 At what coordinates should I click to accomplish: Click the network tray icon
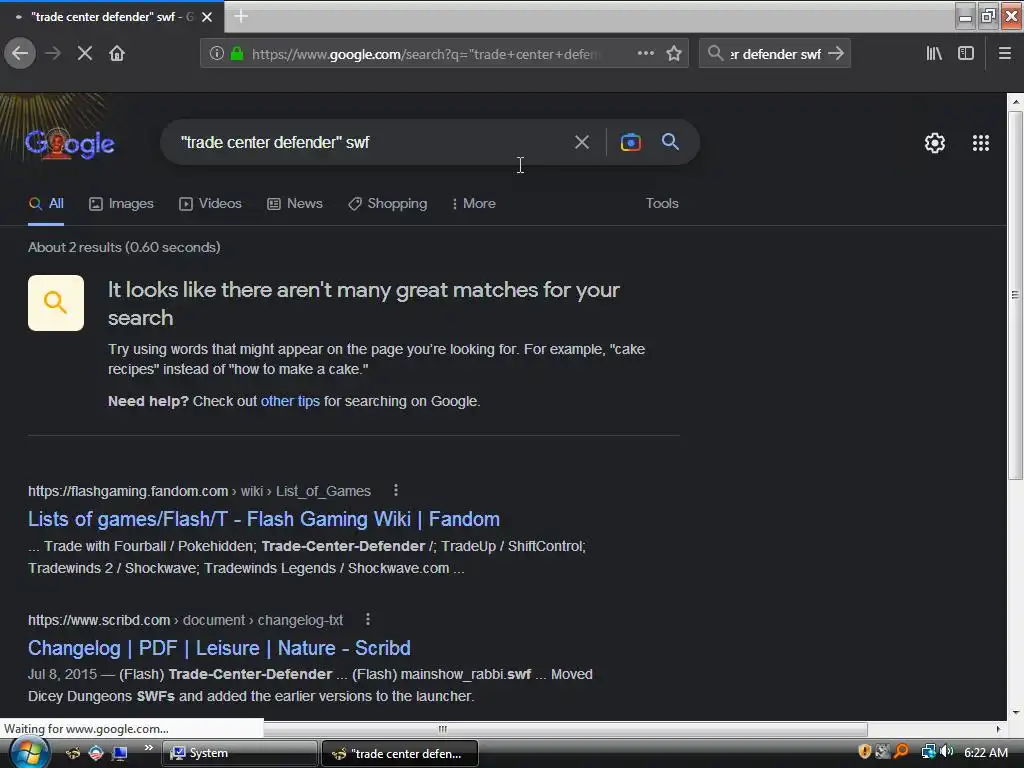(928, 752)
